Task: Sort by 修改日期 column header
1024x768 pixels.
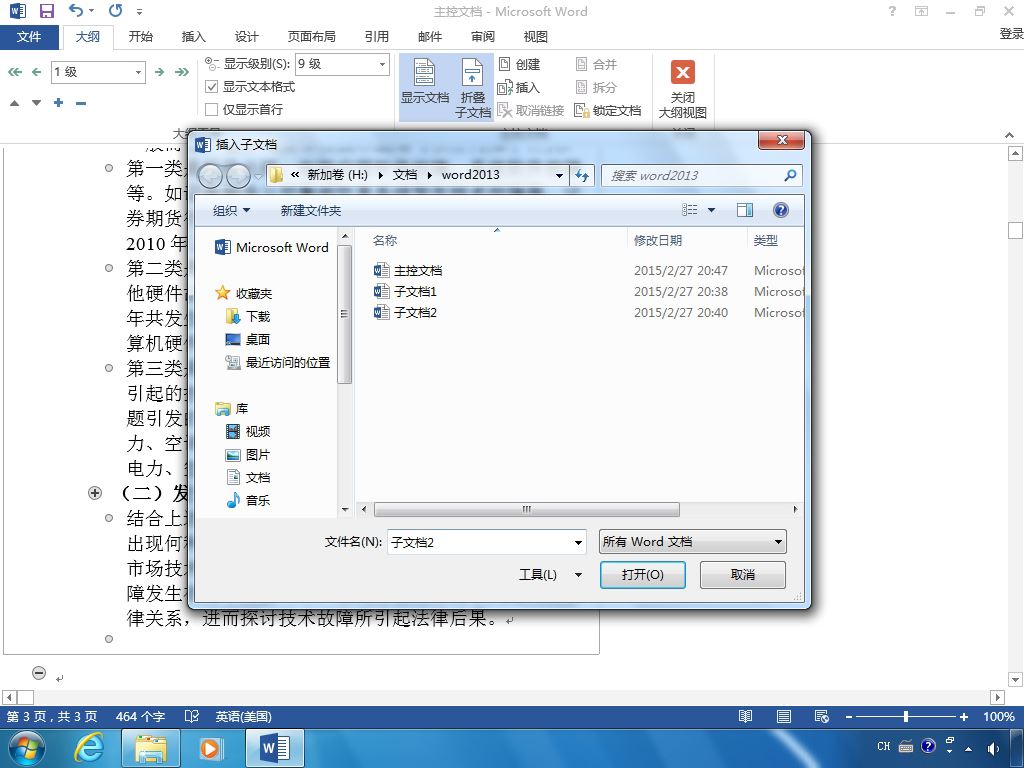Action: click(x=658, y=240)
